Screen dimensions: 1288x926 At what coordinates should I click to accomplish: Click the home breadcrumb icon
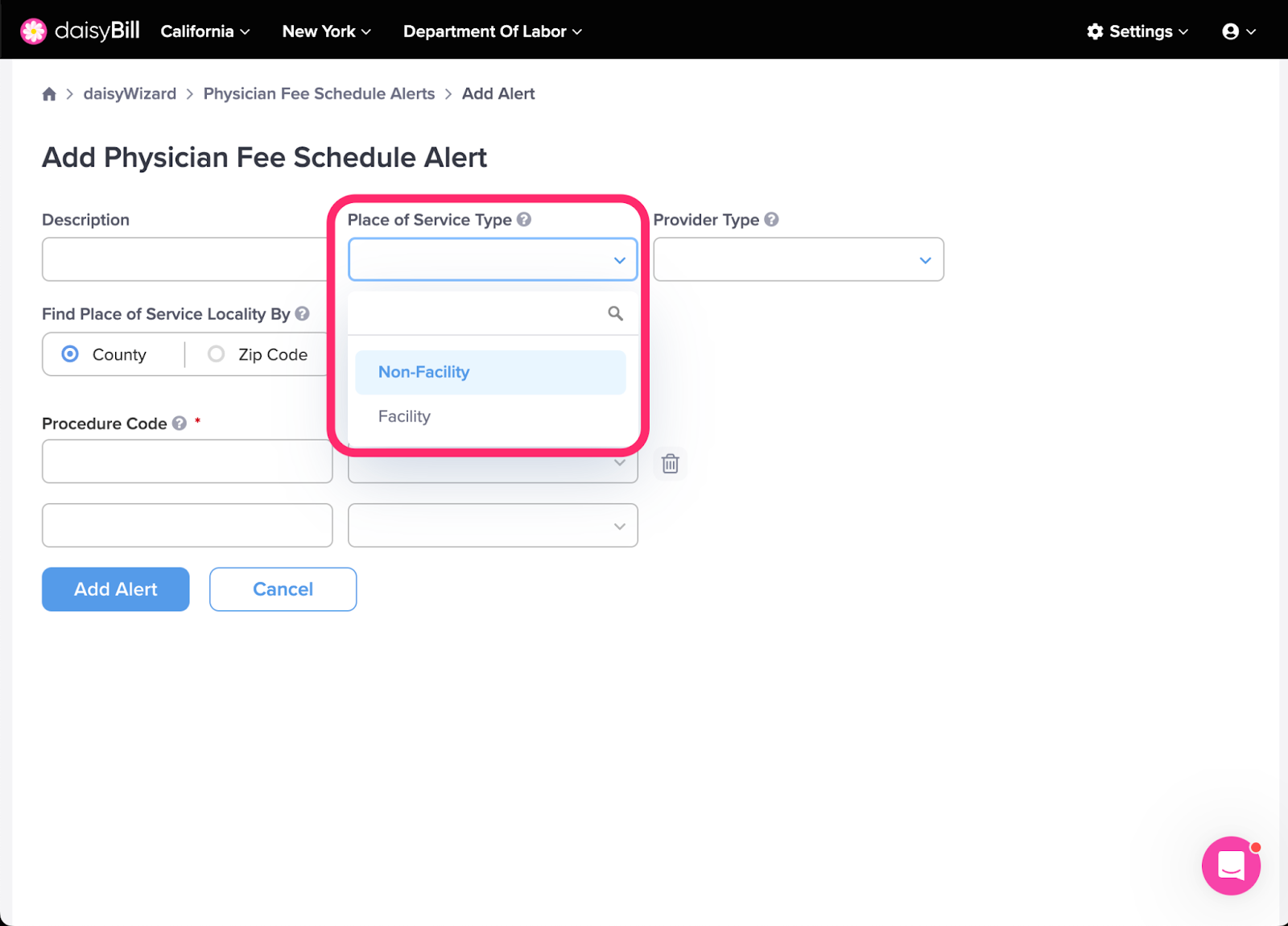pyautogui.click(x=49, y=94)
